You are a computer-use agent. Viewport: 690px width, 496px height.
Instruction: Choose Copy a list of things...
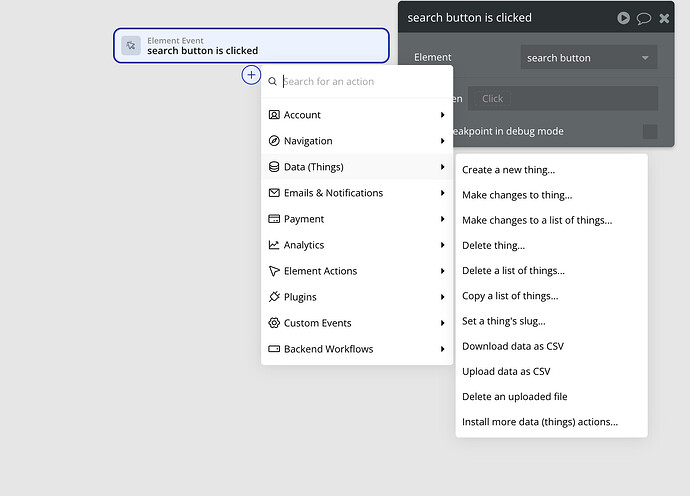(510, 296)
